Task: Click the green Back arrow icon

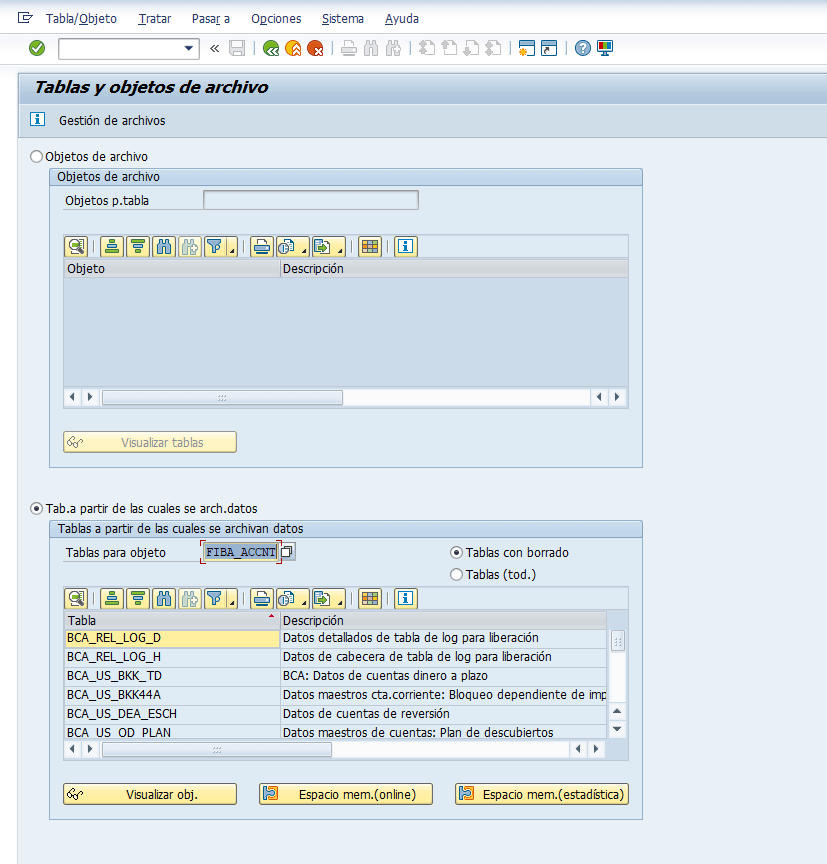Action: pos(271,48)
